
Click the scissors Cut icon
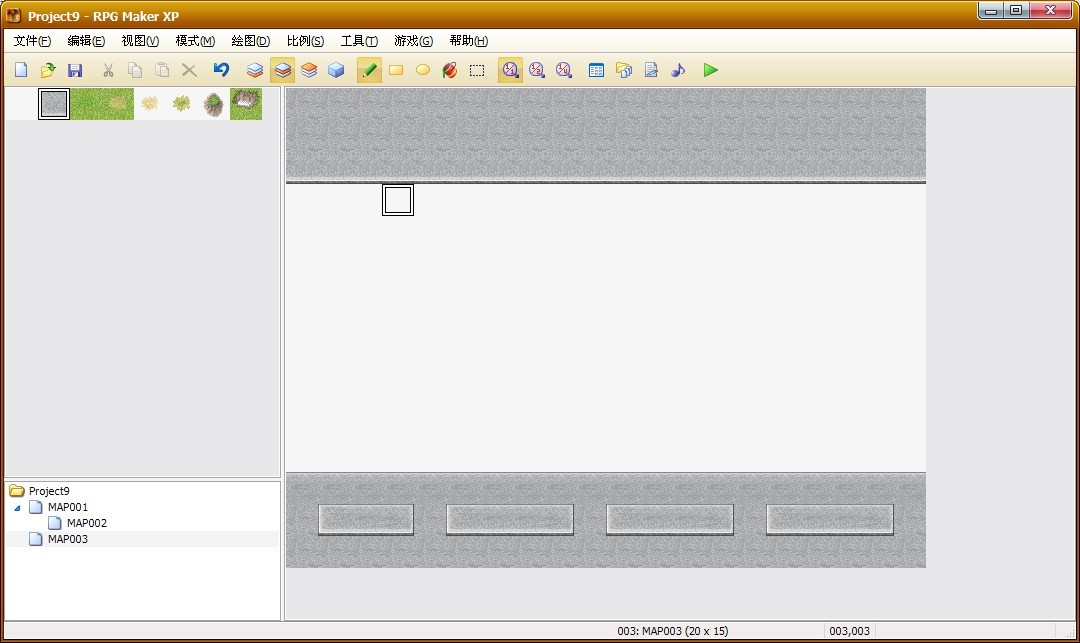pyautogui.click(x=108, y=70)
